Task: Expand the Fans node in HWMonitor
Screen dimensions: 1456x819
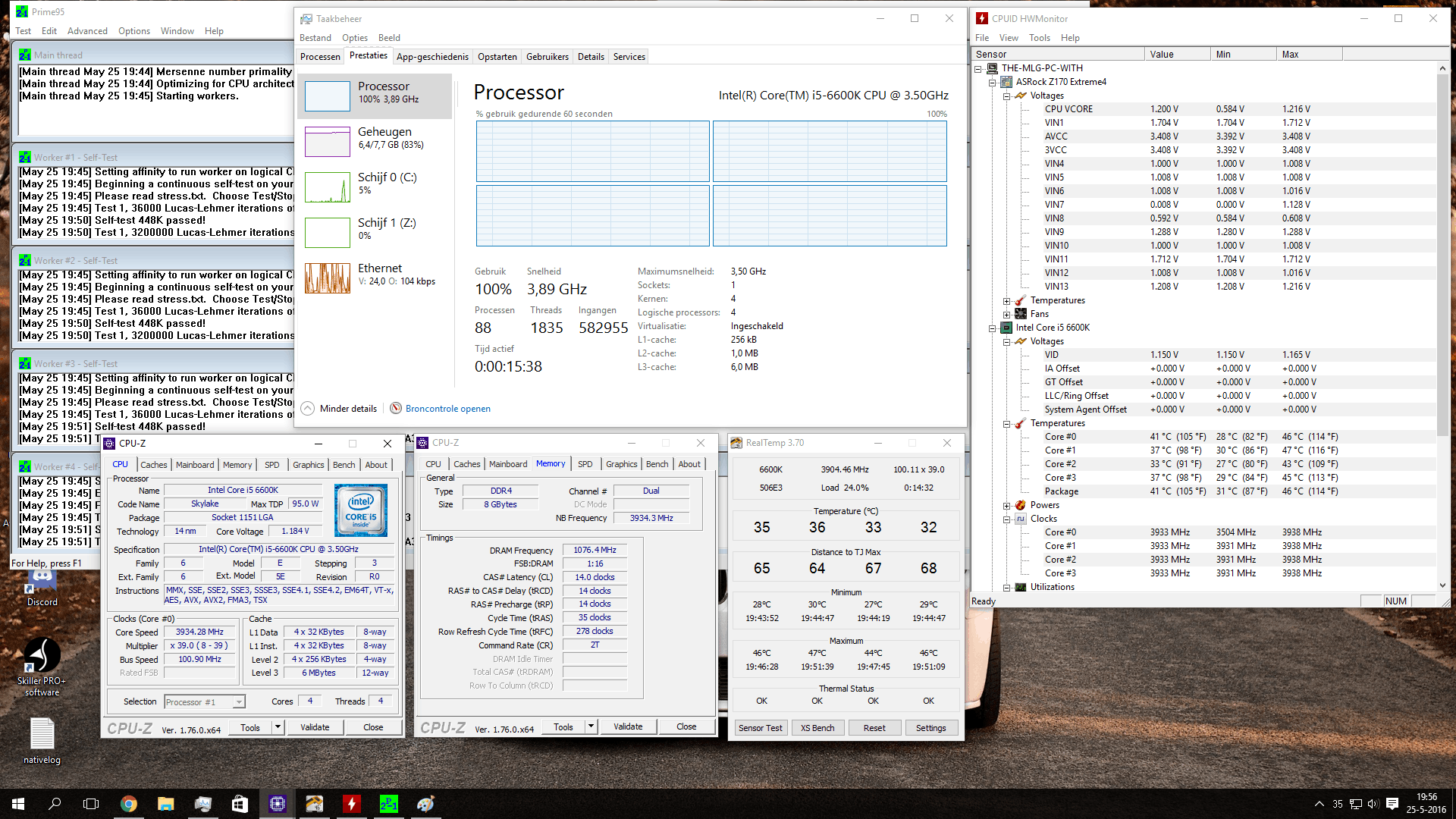Action: (x=1006, y=314)
